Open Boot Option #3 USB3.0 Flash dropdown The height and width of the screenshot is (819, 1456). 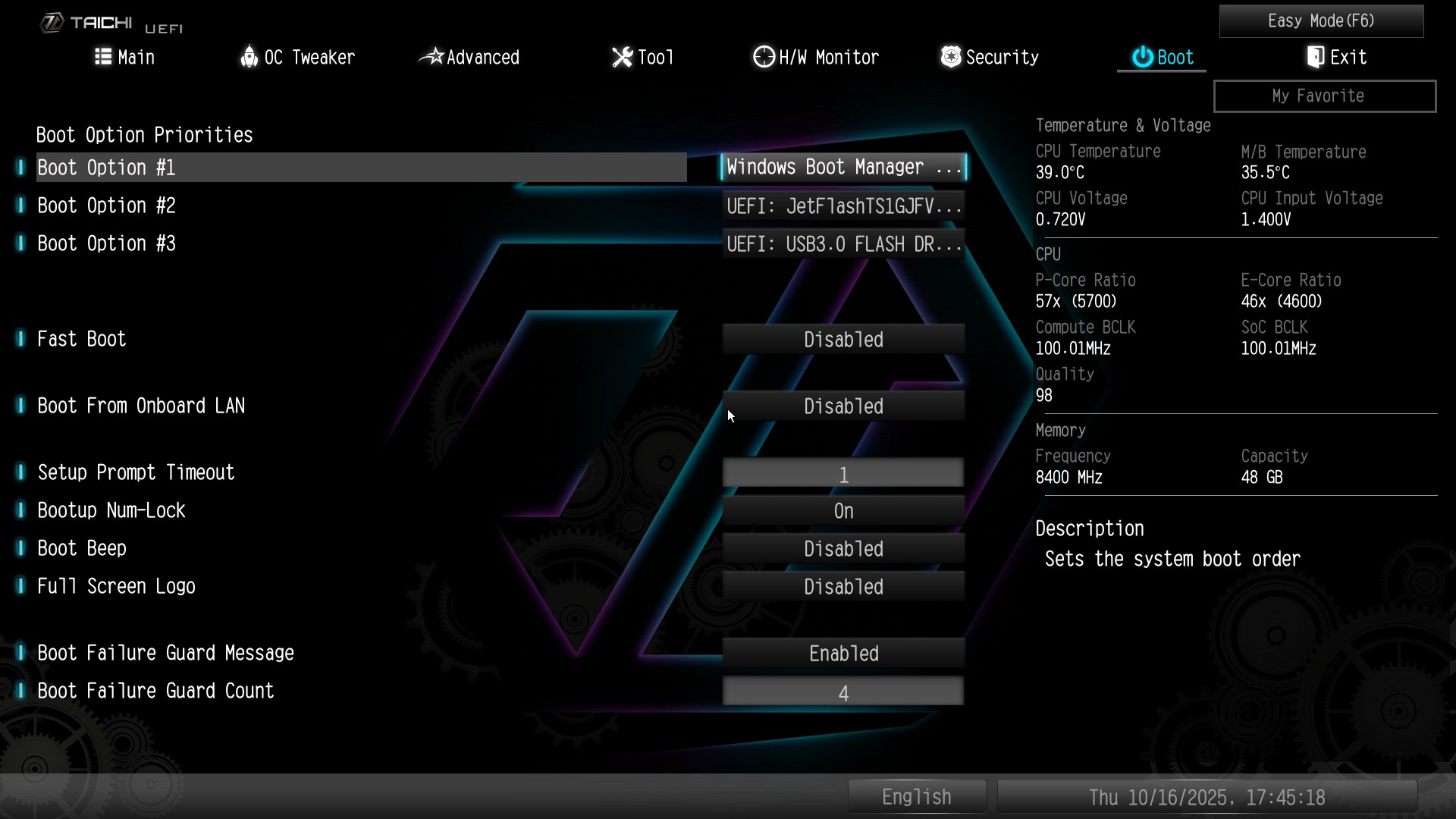click(843, 243)
